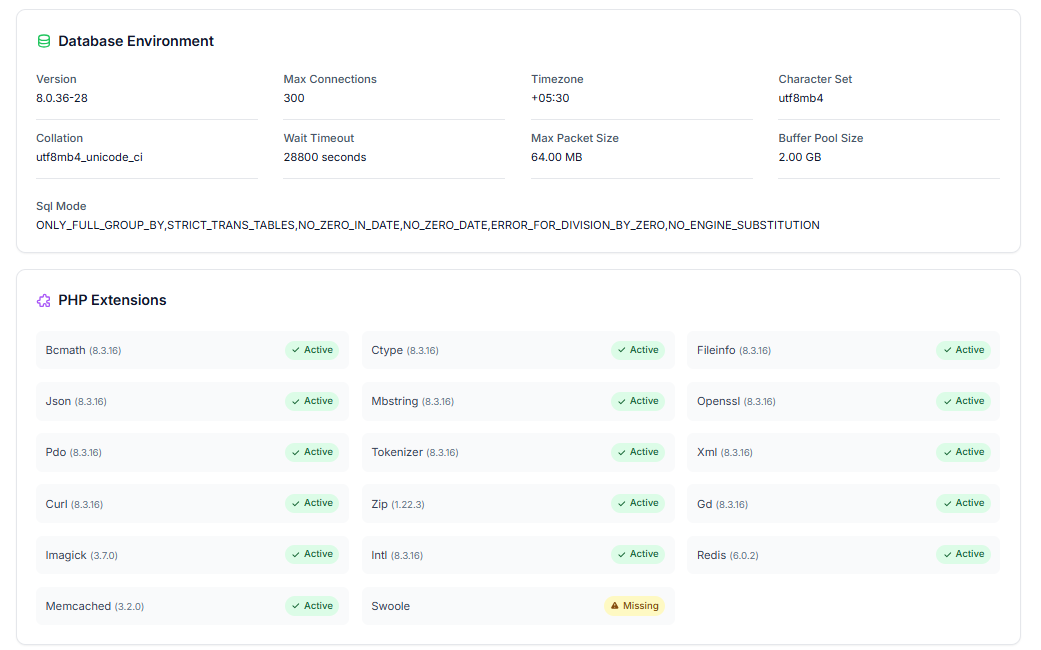
Task: Click the Wait Timeout label
Action: click(x=319, y=138)
